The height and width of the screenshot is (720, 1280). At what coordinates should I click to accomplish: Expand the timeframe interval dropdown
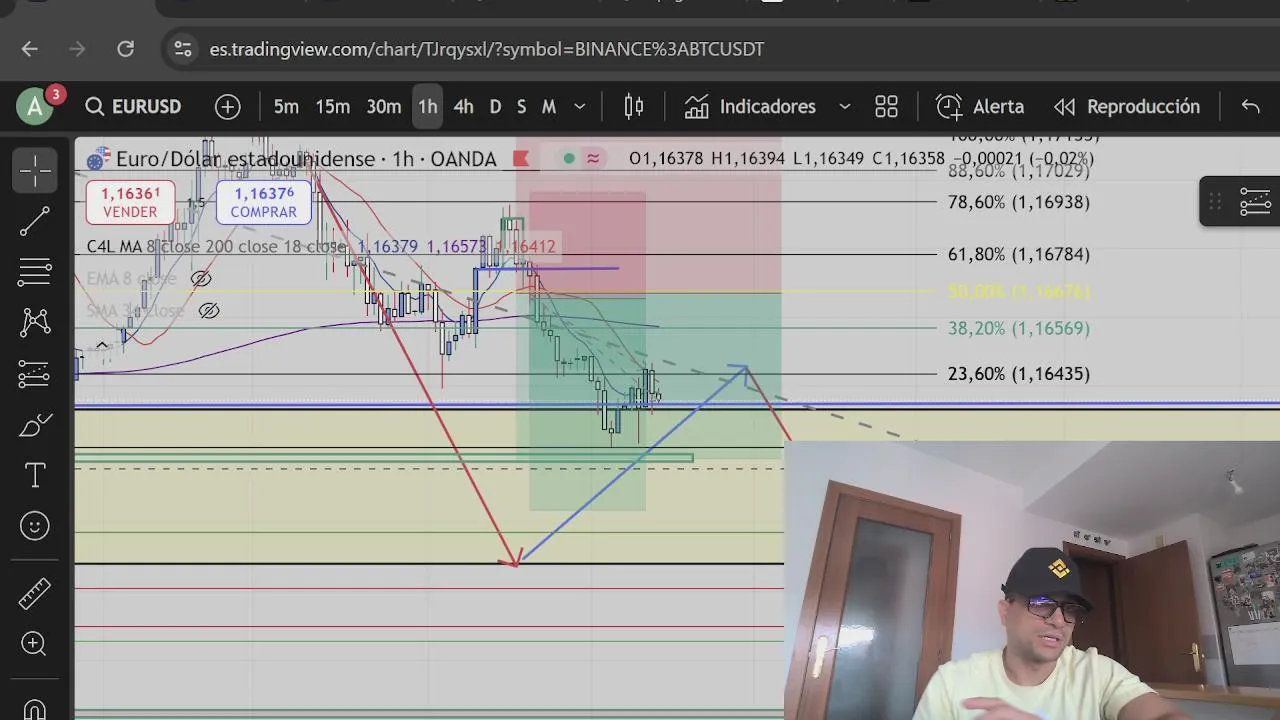point(579,106)
